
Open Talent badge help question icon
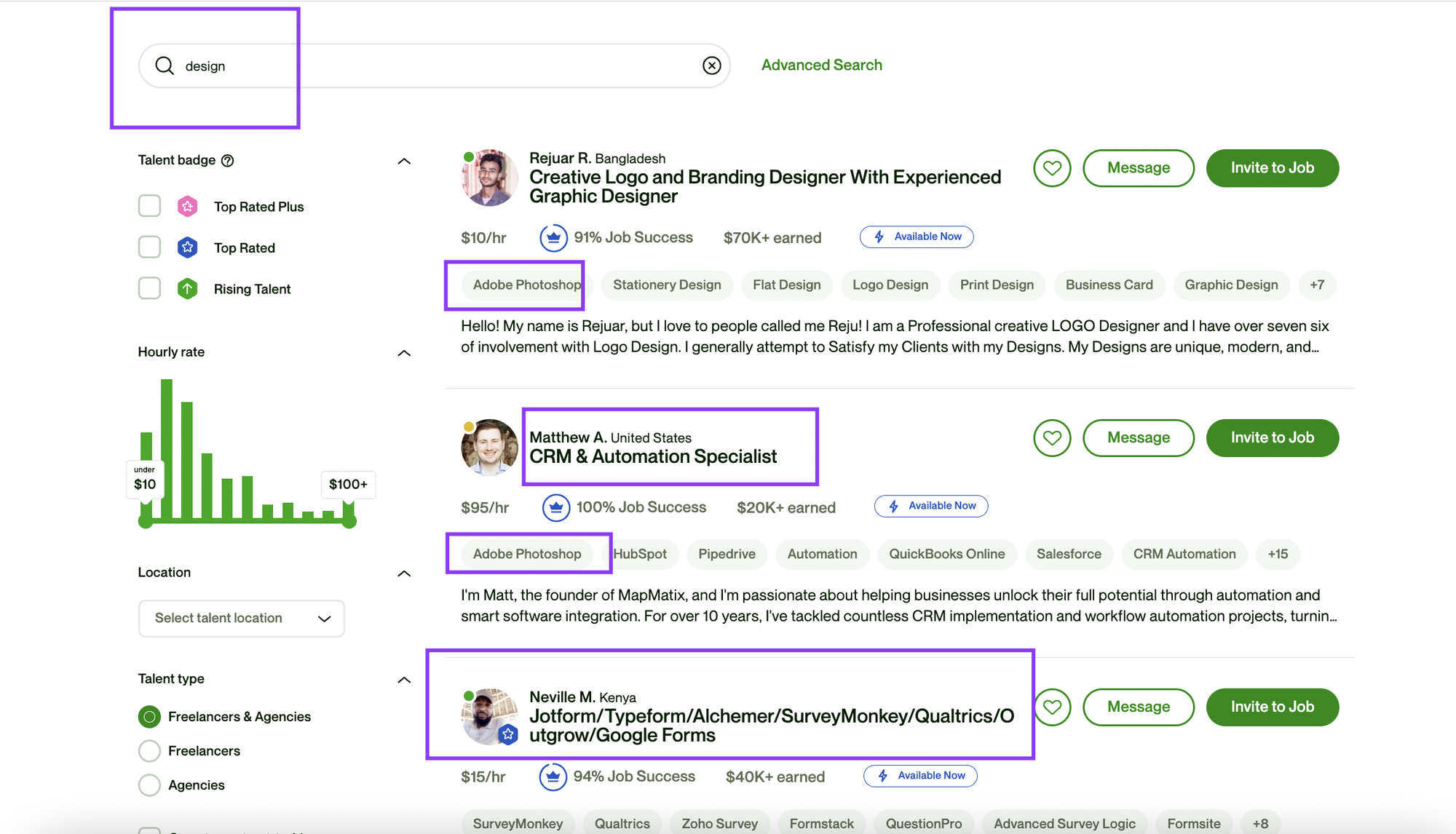tap(227, 161)
